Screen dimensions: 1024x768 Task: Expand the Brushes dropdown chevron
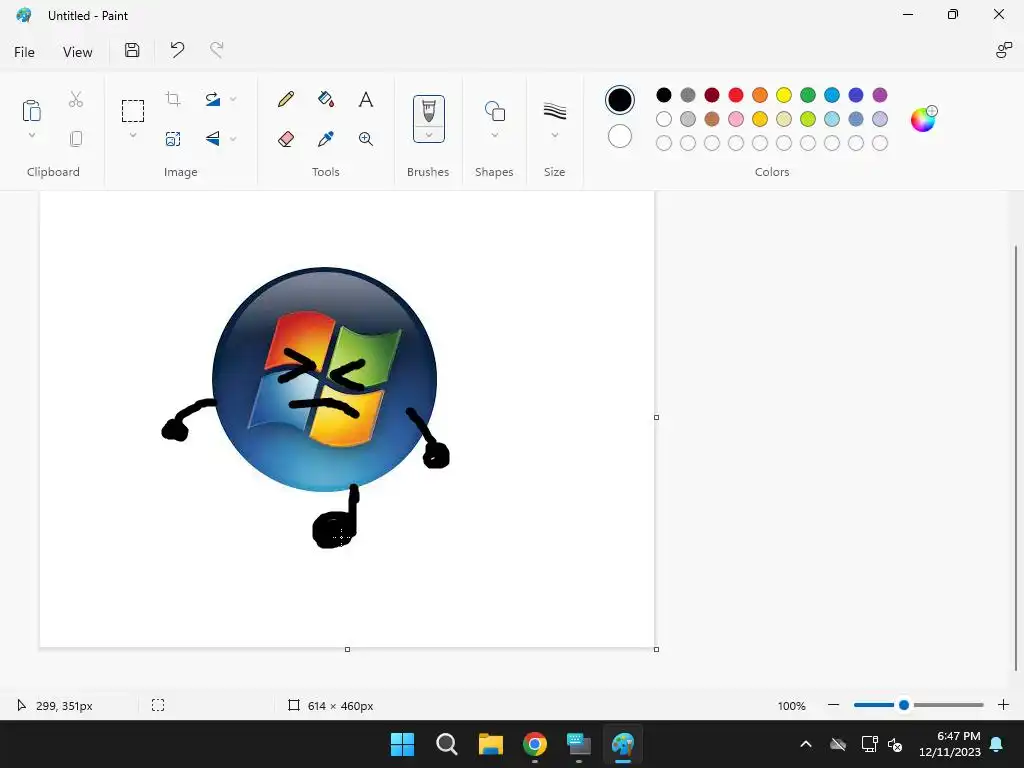tap(429, 135)
